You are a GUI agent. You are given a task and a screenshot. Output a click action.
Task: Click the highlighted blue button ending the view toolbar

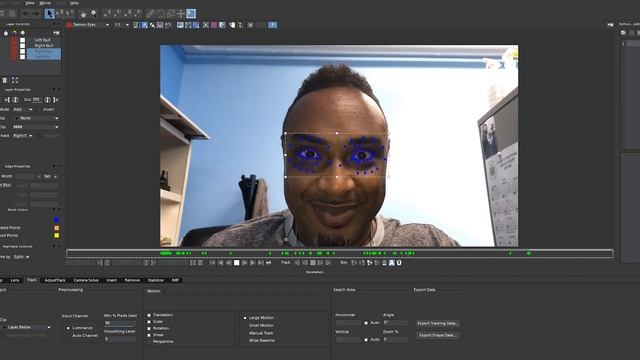point(272,25)
